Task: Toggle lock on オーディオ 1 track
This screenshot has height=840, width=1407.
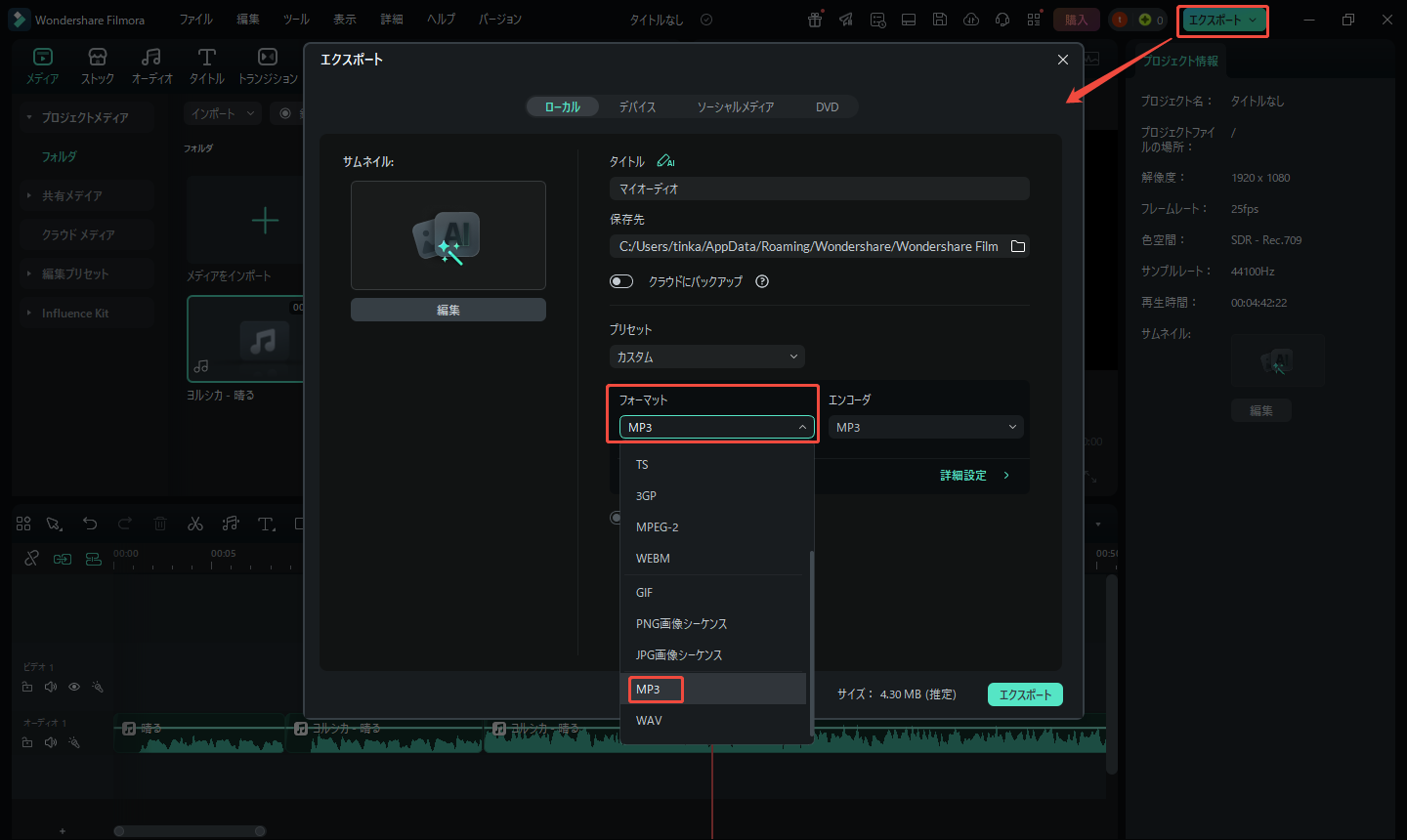Action: pyautogui.click(x=27, y=742)
